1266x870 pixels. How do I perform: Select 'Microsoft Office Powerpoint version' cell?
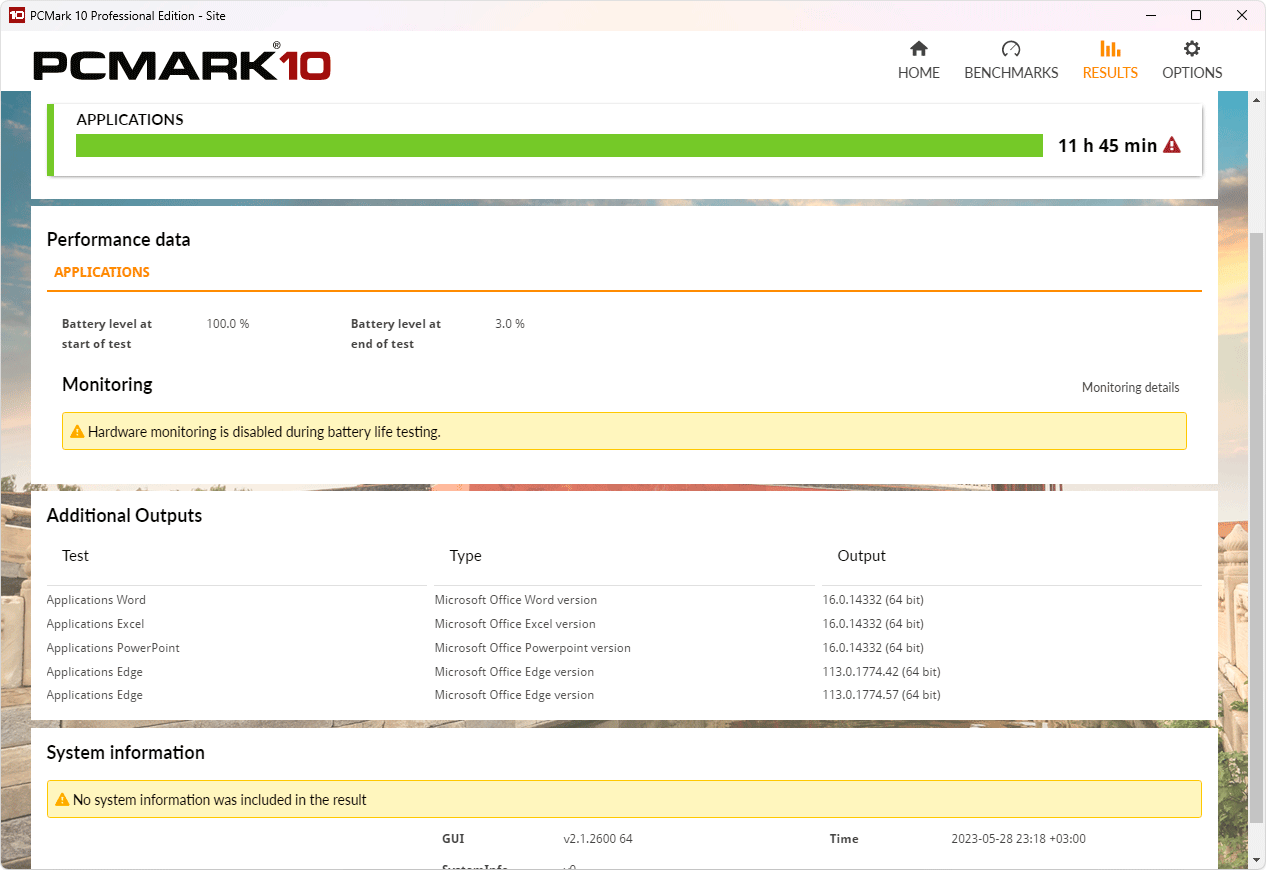tap(533, 648)
